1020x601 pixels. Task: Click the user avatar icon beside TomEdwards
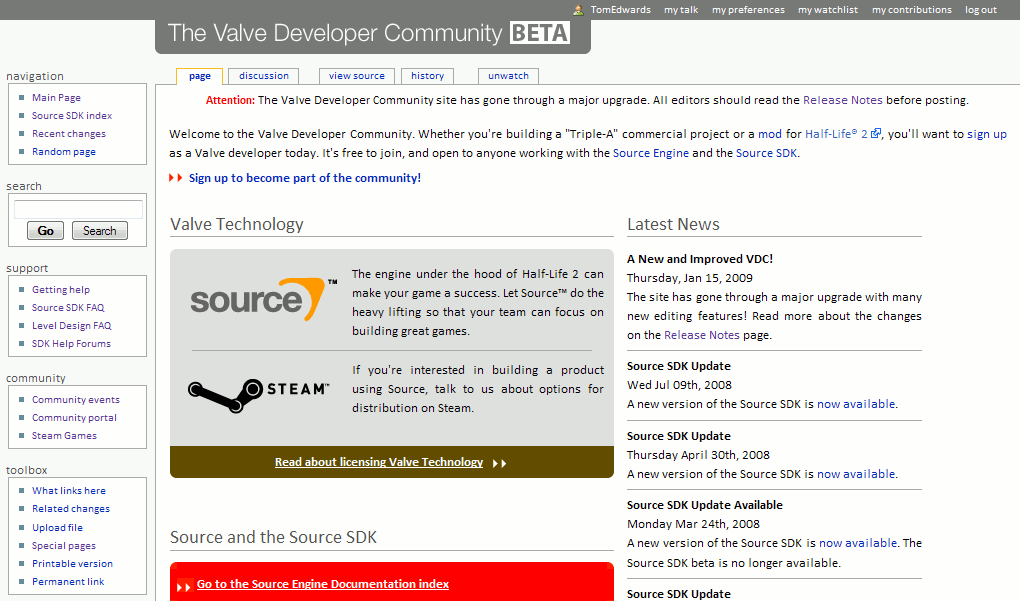pos(578,10)
